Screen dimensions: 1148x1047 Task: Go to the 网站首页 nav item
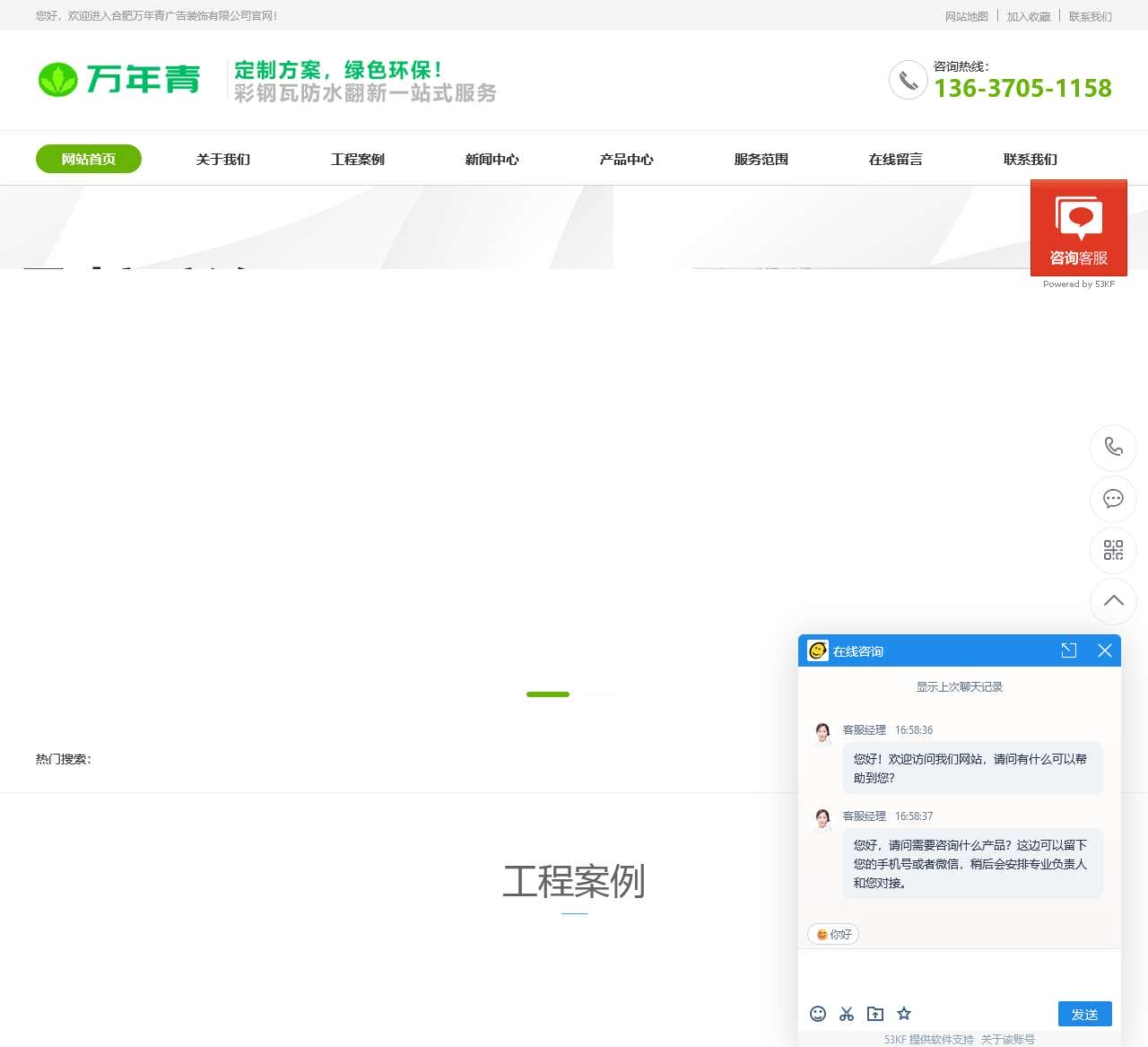tap(89, 159)
